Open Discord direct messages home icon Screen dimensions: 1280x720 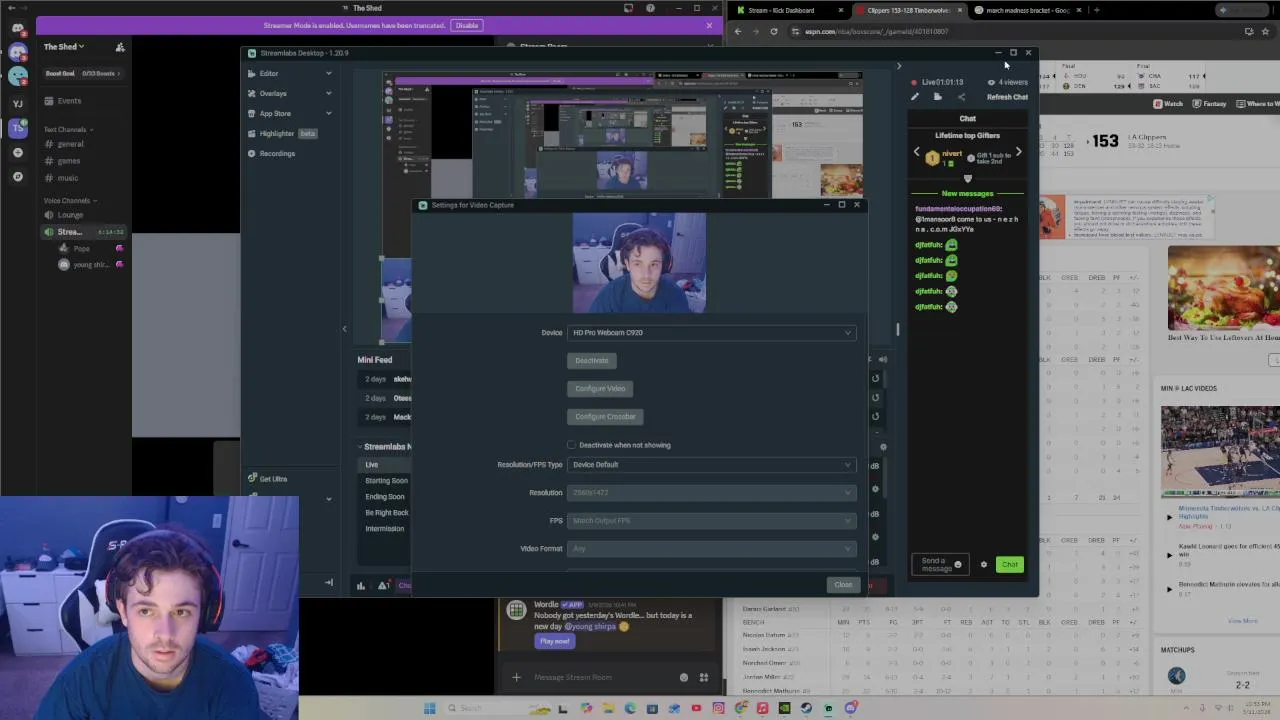coord(17,28)
